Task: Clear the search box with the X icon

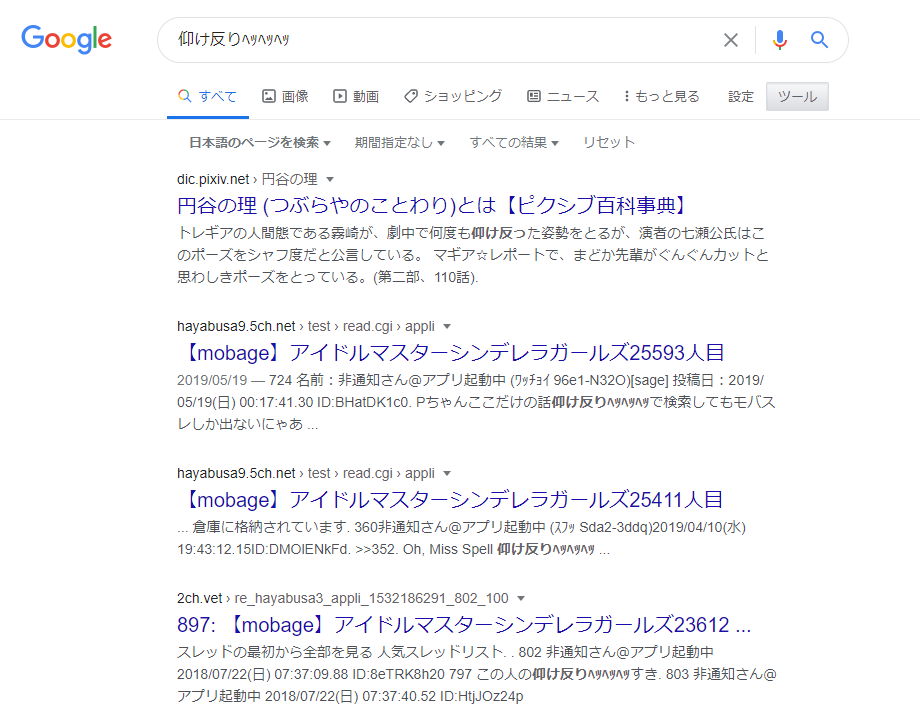Action: click(x=730, y=40)
